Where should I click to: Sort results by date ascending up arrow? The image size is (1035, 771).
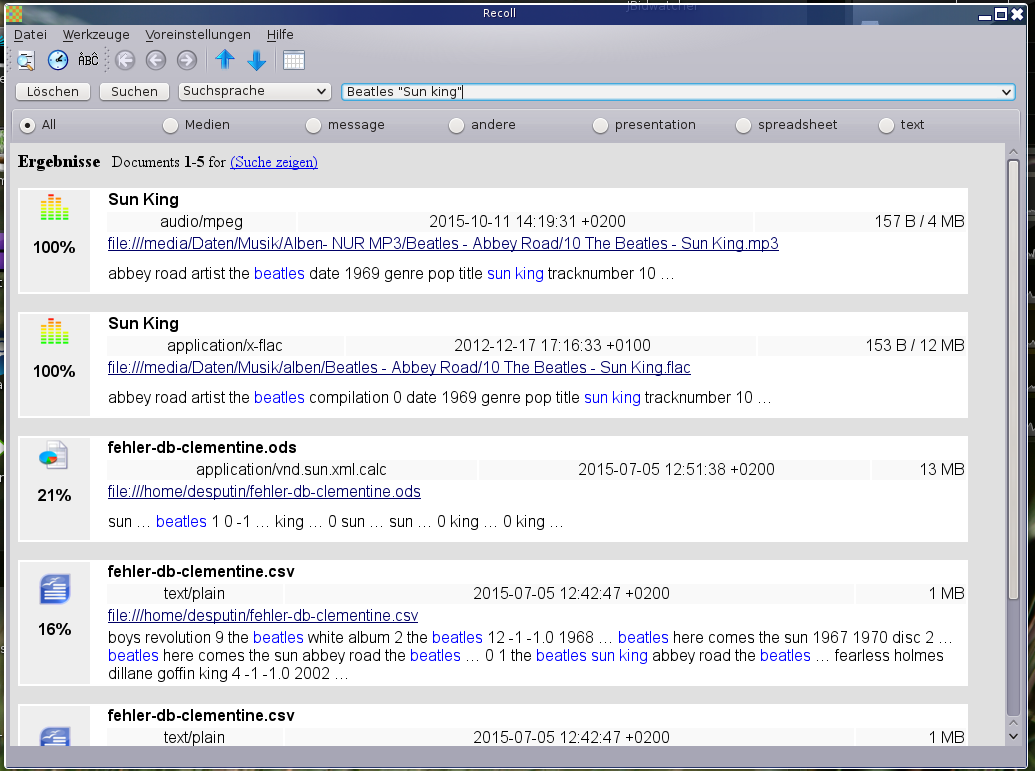[225, 60]
